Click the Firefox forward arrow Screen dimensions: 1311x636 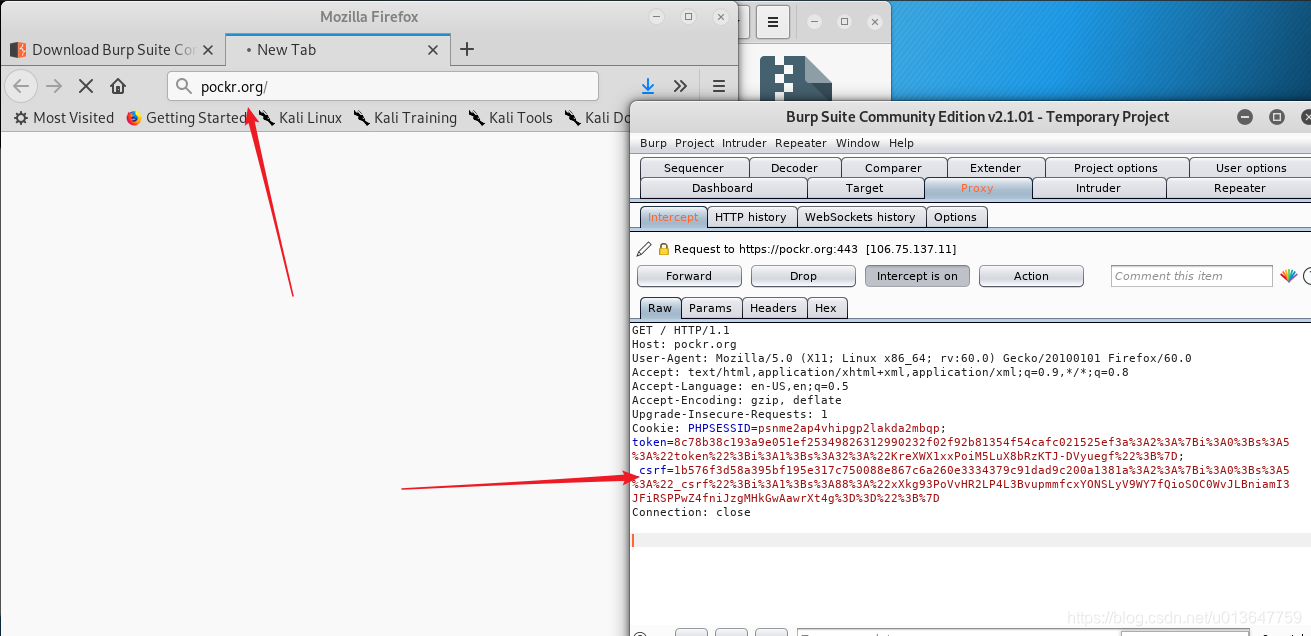pyautogui.click(x=54, y=86)
